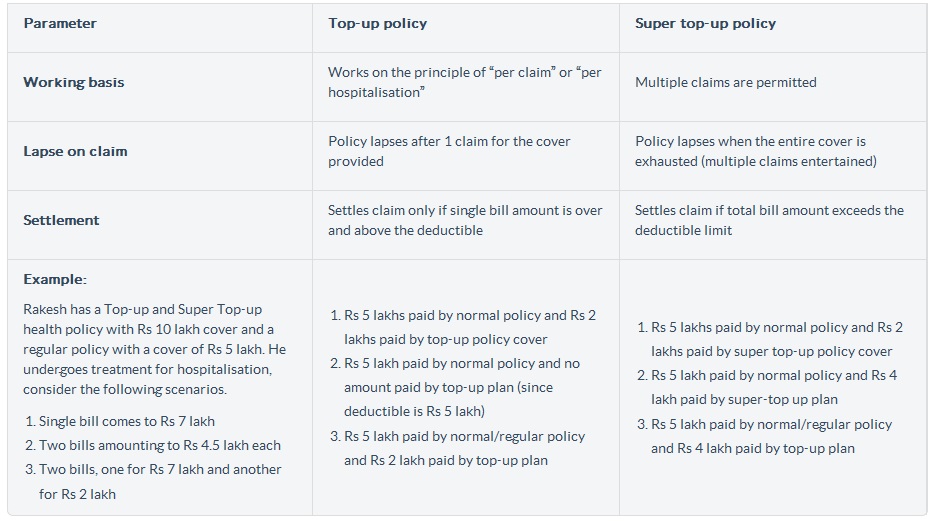
Task: Click the "Parameter" column header
Action: point(60,23)
